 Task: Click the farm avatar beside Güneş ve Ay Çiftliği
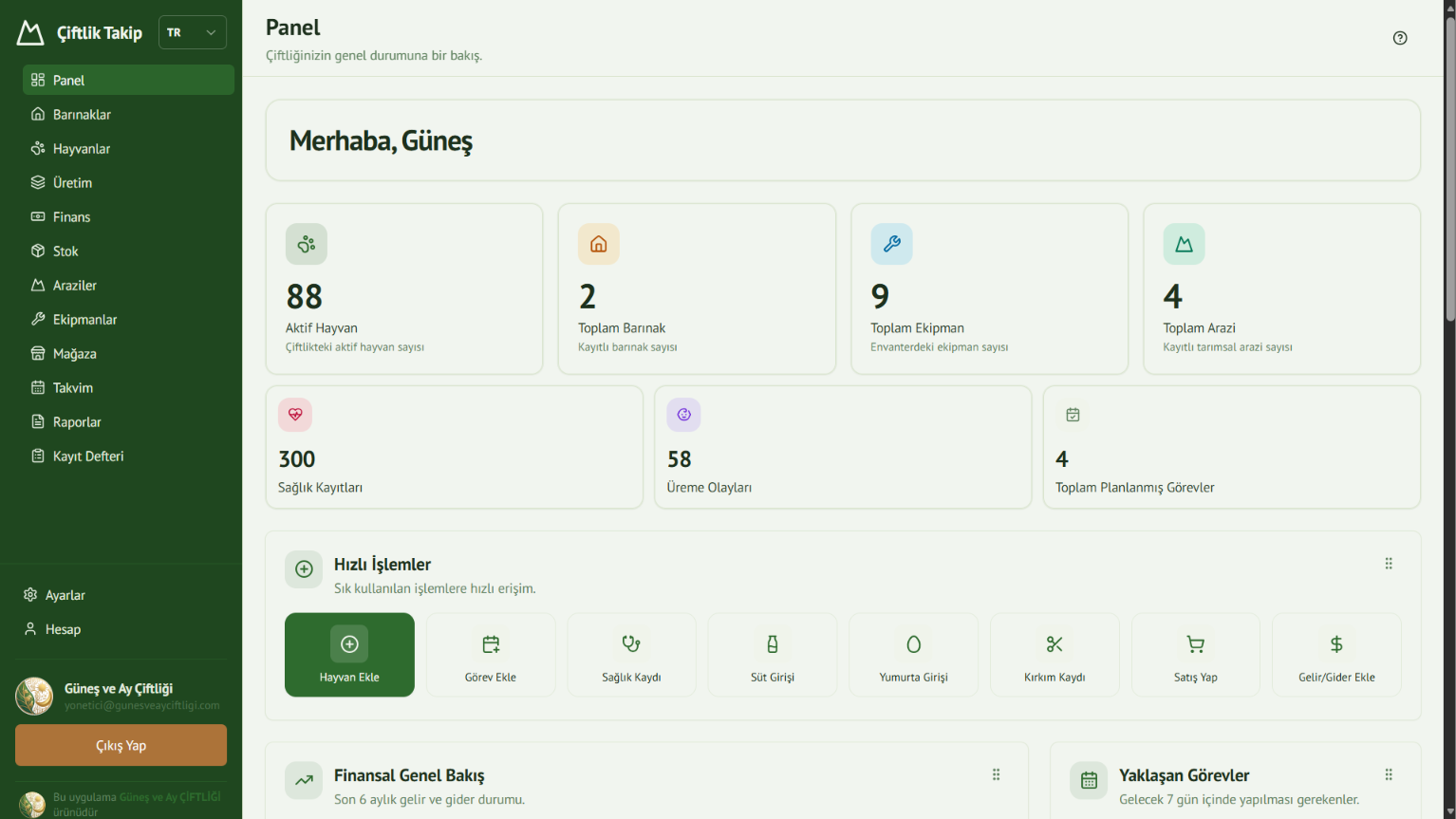34,696
